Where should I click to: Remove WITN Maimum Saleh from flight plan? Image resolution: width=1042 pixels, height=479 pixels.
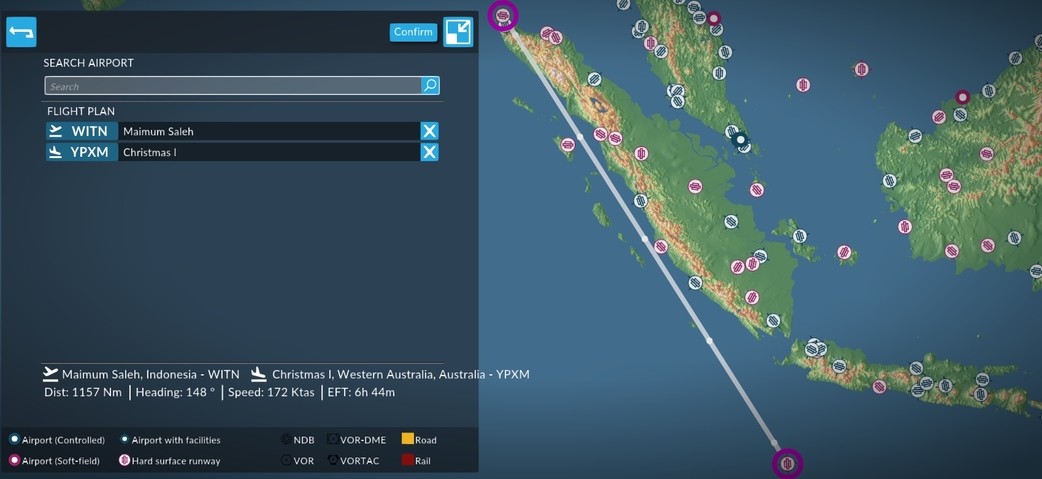tap(429, 131)
